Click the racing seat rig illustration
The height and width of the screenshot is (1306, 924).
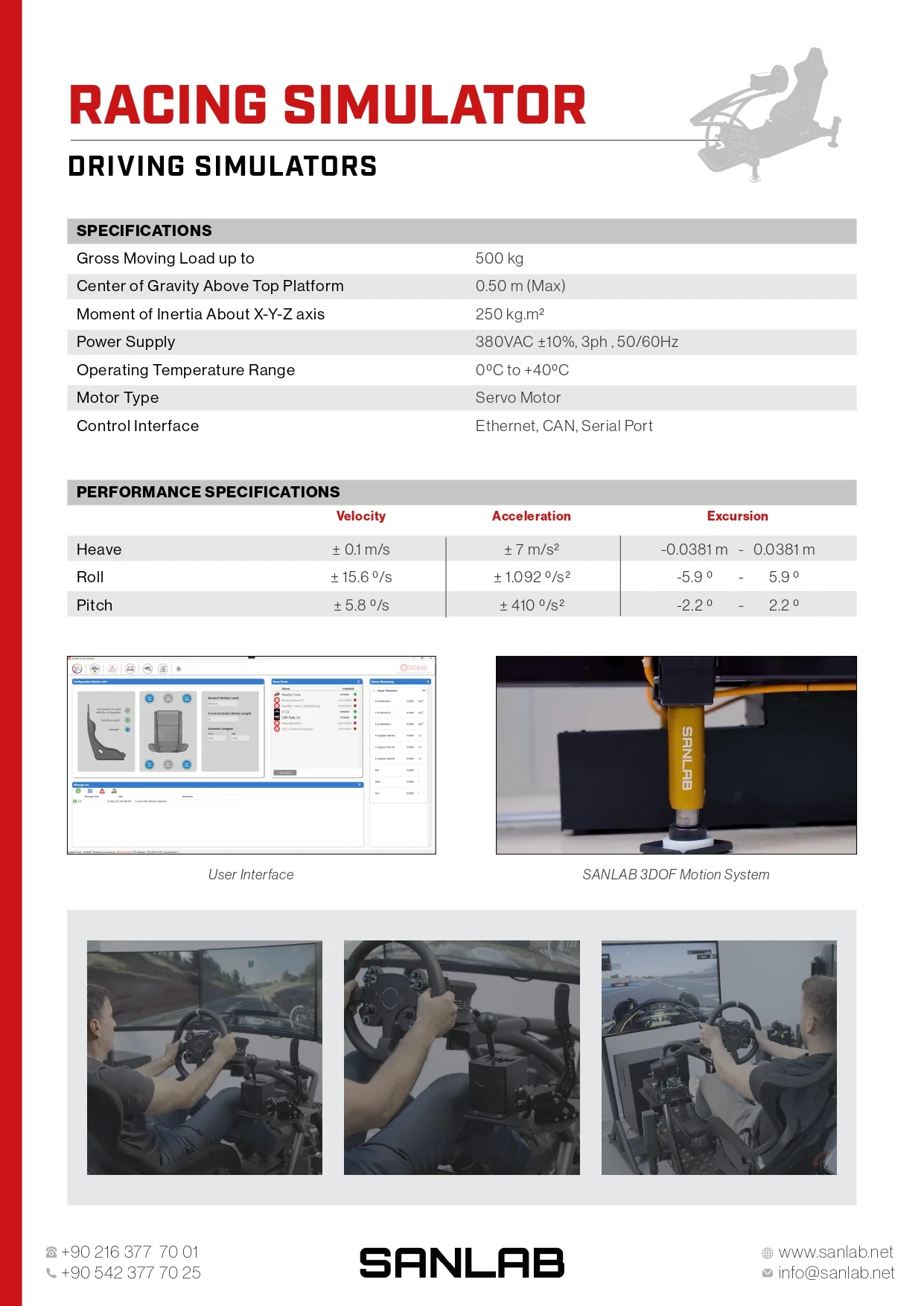pyautogui.click(x=767, y=115)
